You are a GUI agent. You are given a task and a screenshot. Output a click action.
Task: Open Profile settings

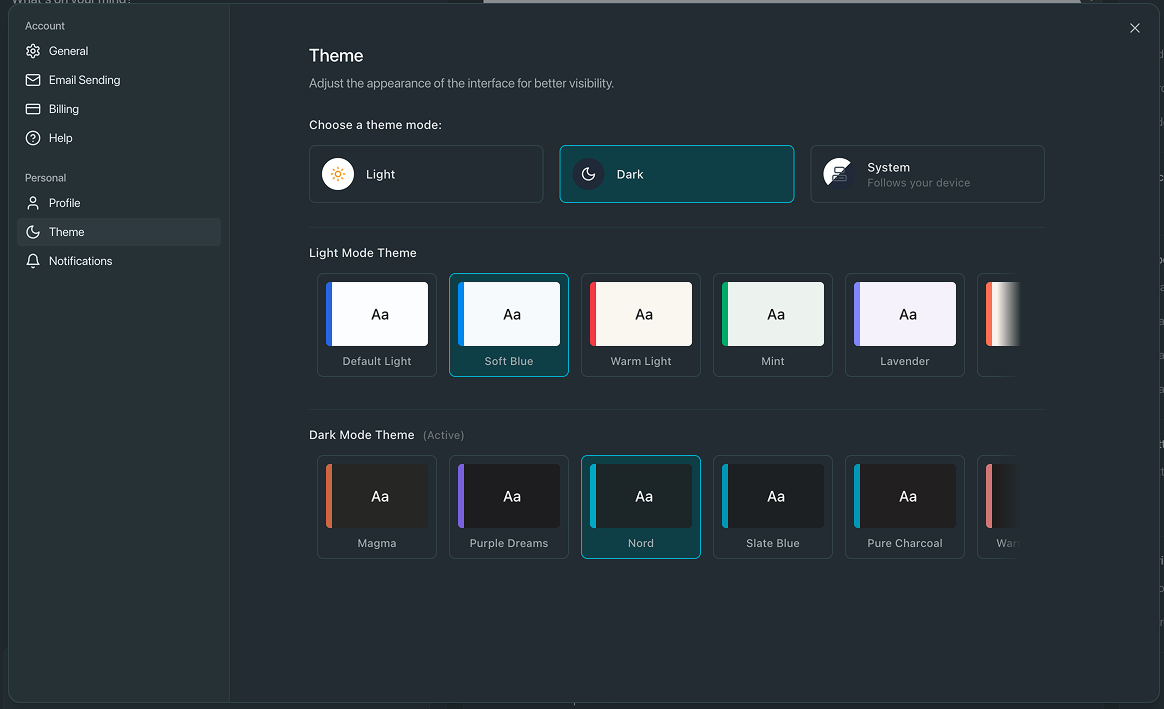tap(119, 203)
